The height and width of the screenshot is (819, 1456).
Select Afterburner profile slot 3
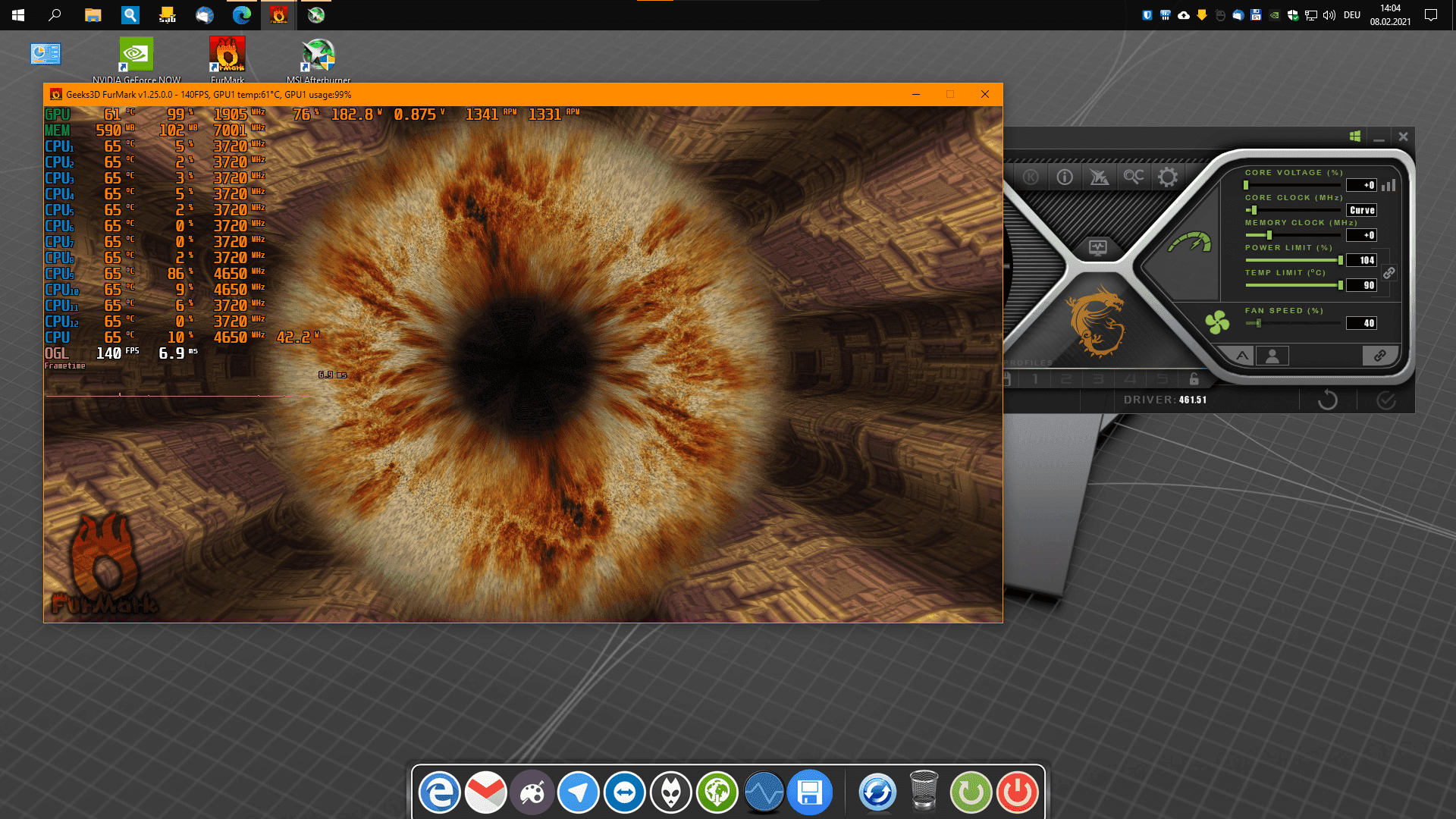point(1098,378)
